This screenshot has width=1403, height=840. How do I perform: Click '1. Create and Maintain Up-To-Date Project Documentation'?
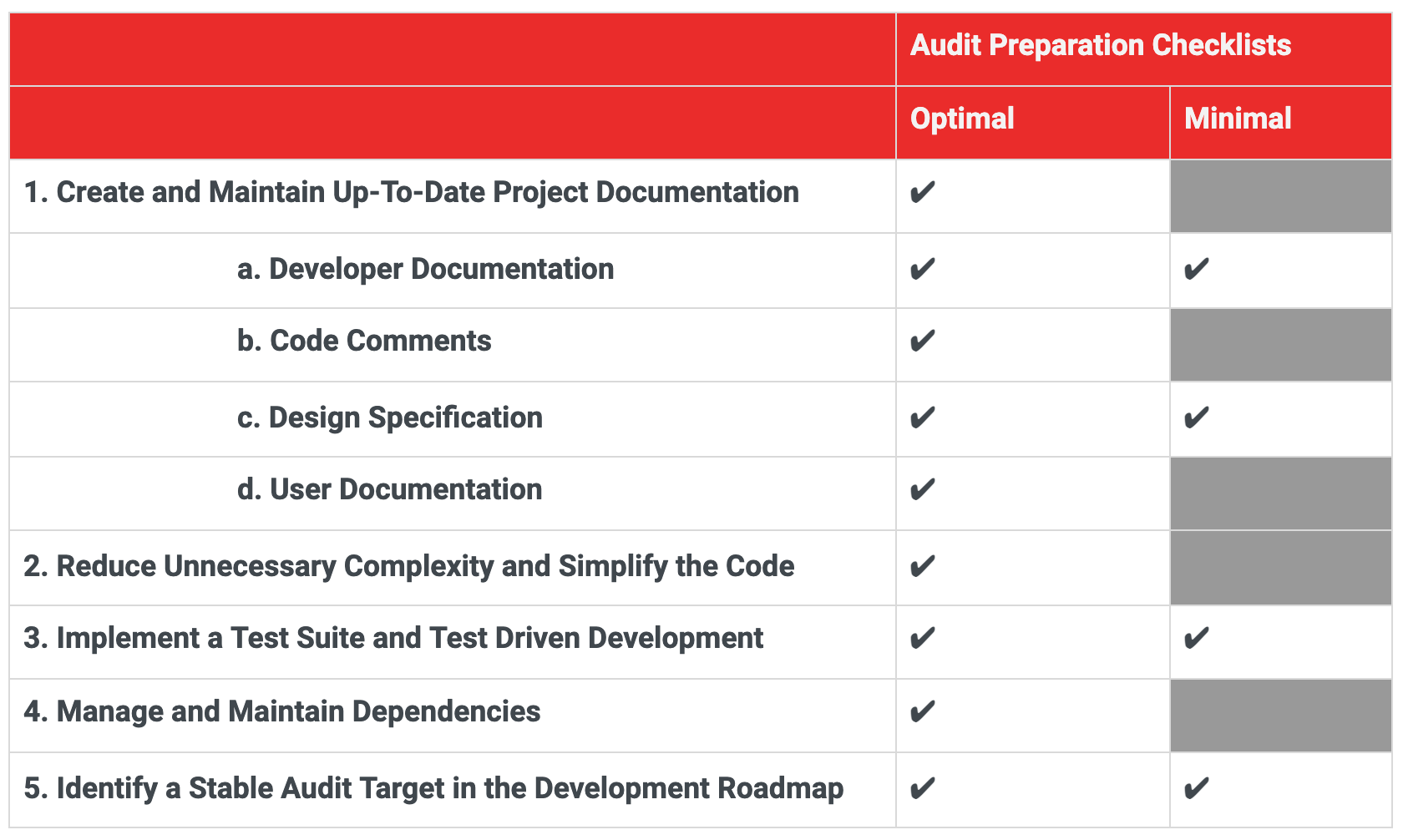pos(411,192)
